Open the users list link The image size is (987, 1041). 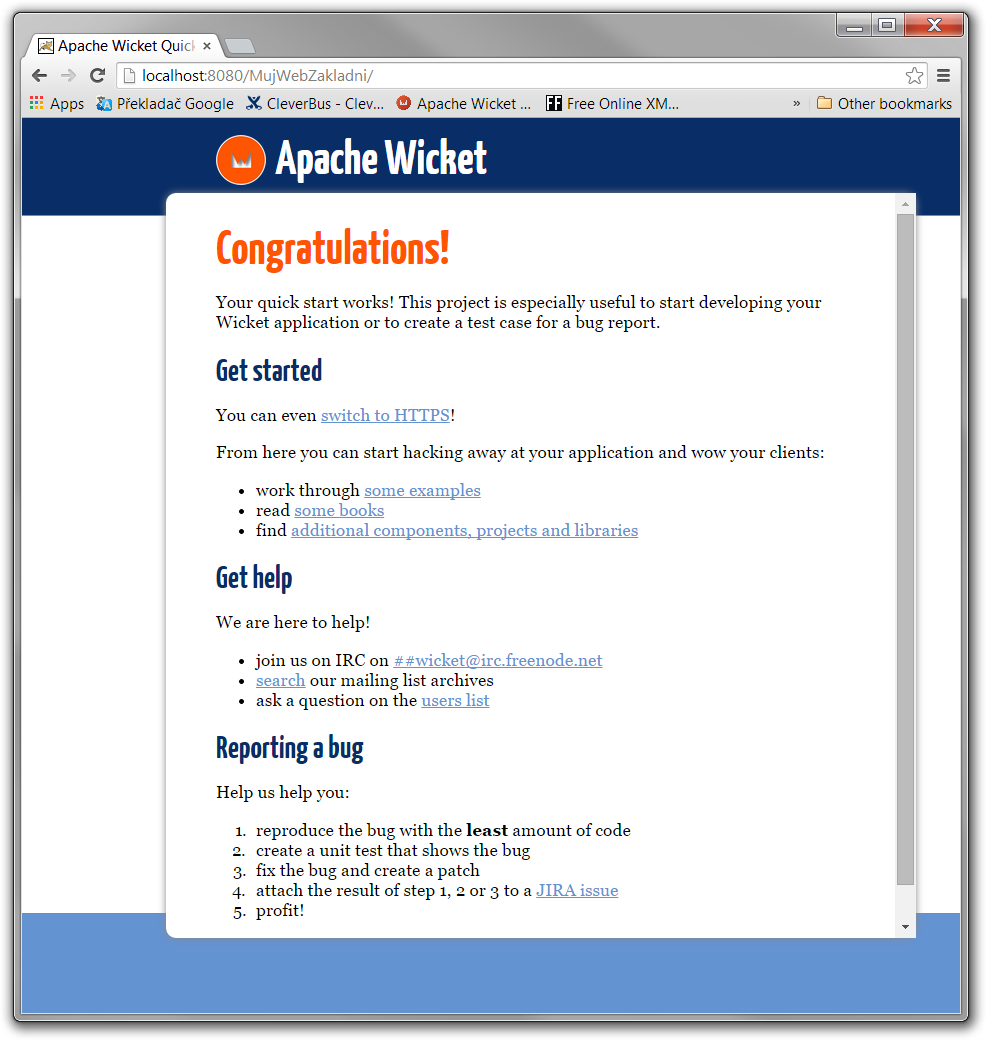[455, 700]
